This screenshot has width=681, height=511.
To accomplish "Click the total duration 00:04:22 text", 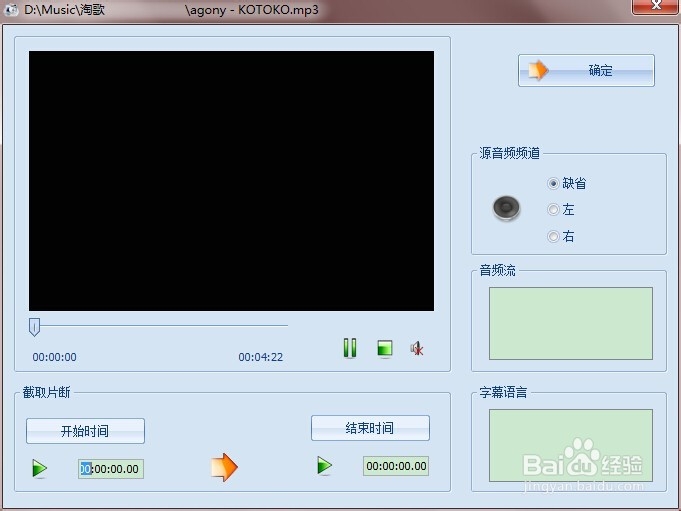I will (261, 357).
